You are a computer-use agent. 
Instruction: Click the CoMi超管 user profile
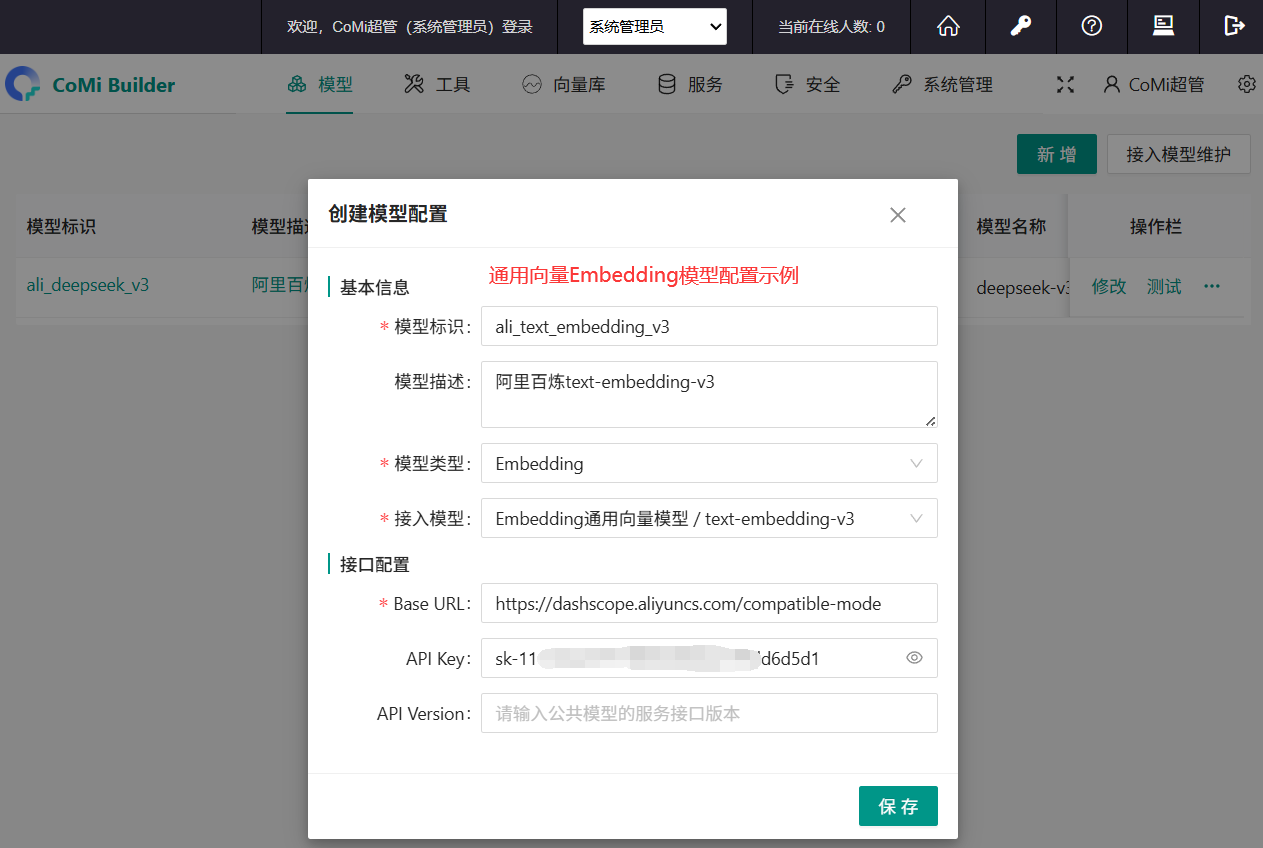coord(1153,85)
